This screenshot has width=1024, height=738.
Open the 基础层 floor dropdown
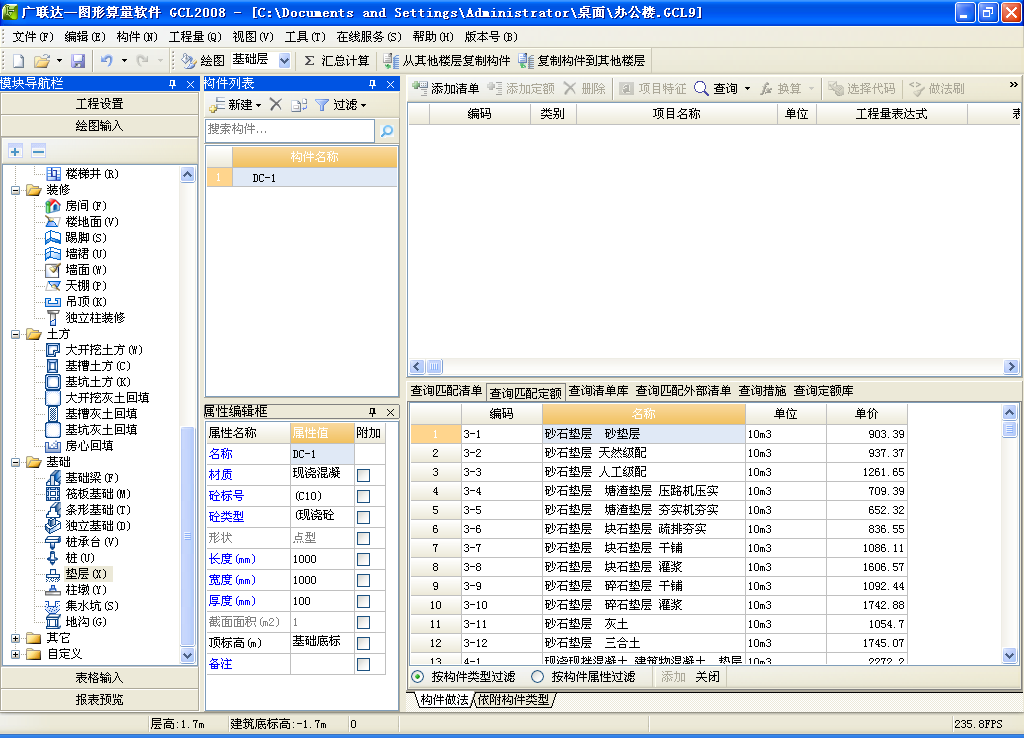[x=284, y=61]
